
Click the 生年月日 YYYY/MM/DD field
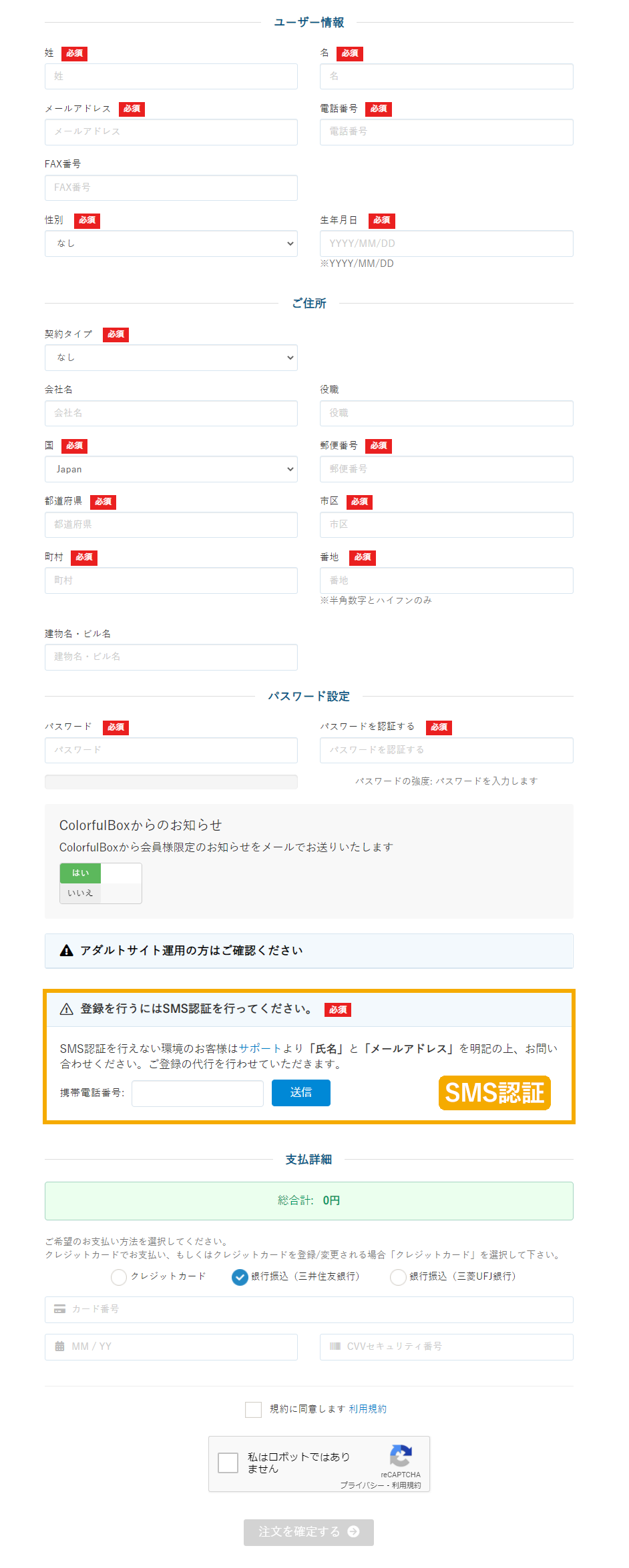coord(446,244)
